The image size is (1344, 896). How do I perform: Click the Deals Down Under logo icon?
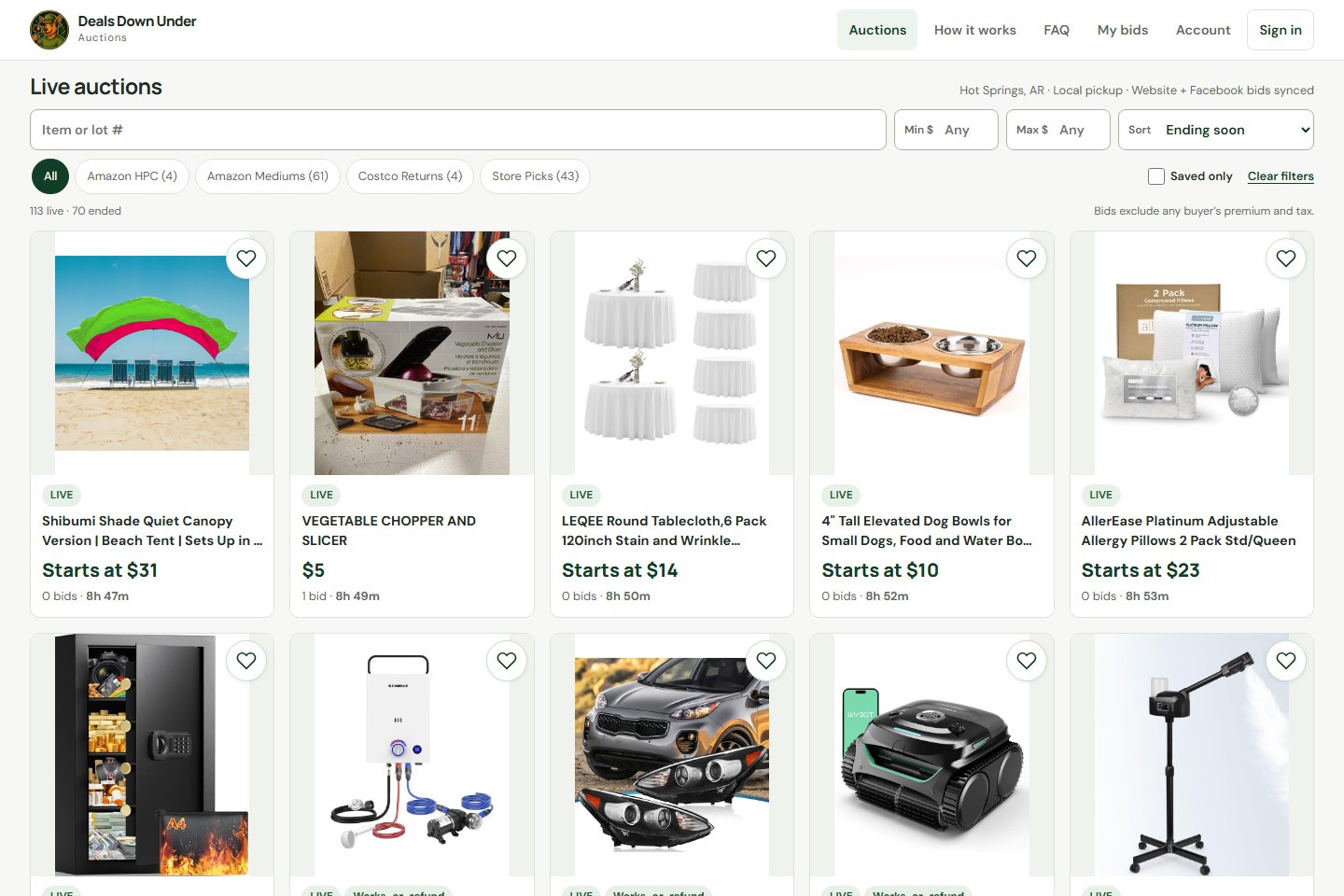49,30
